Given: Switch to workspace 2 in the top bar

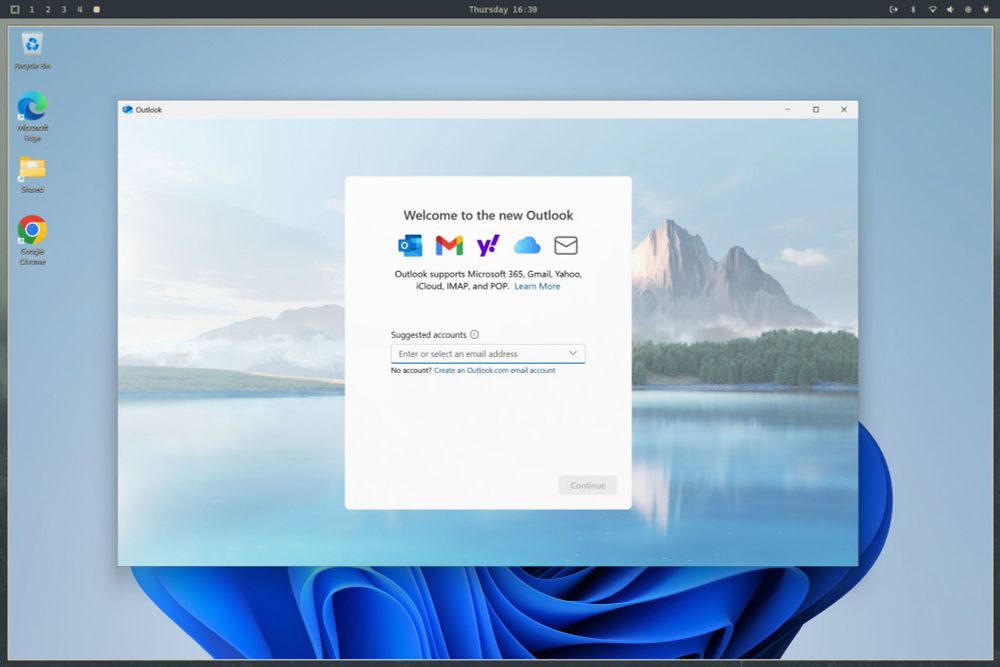Looking at the screenshot, I should [x=47, y=9].
